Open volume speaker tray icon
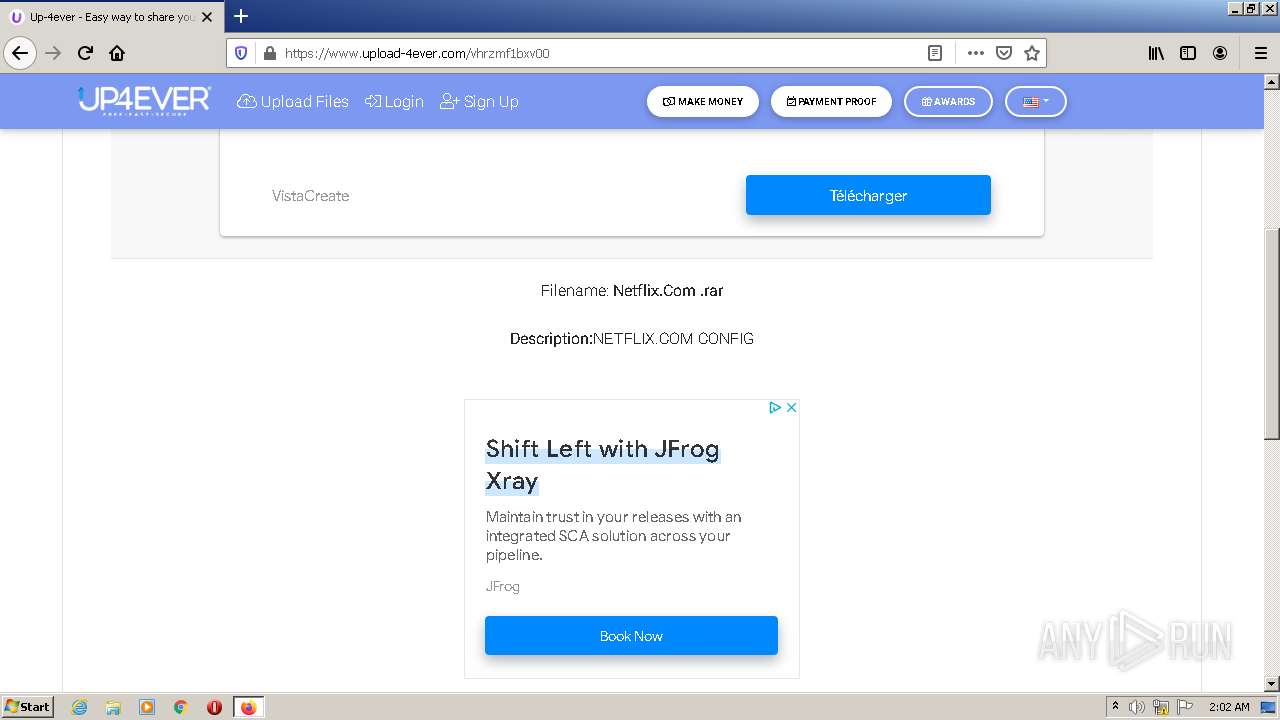The height and width of the screenshot is (720, 1280). (x=1136, y=707)
